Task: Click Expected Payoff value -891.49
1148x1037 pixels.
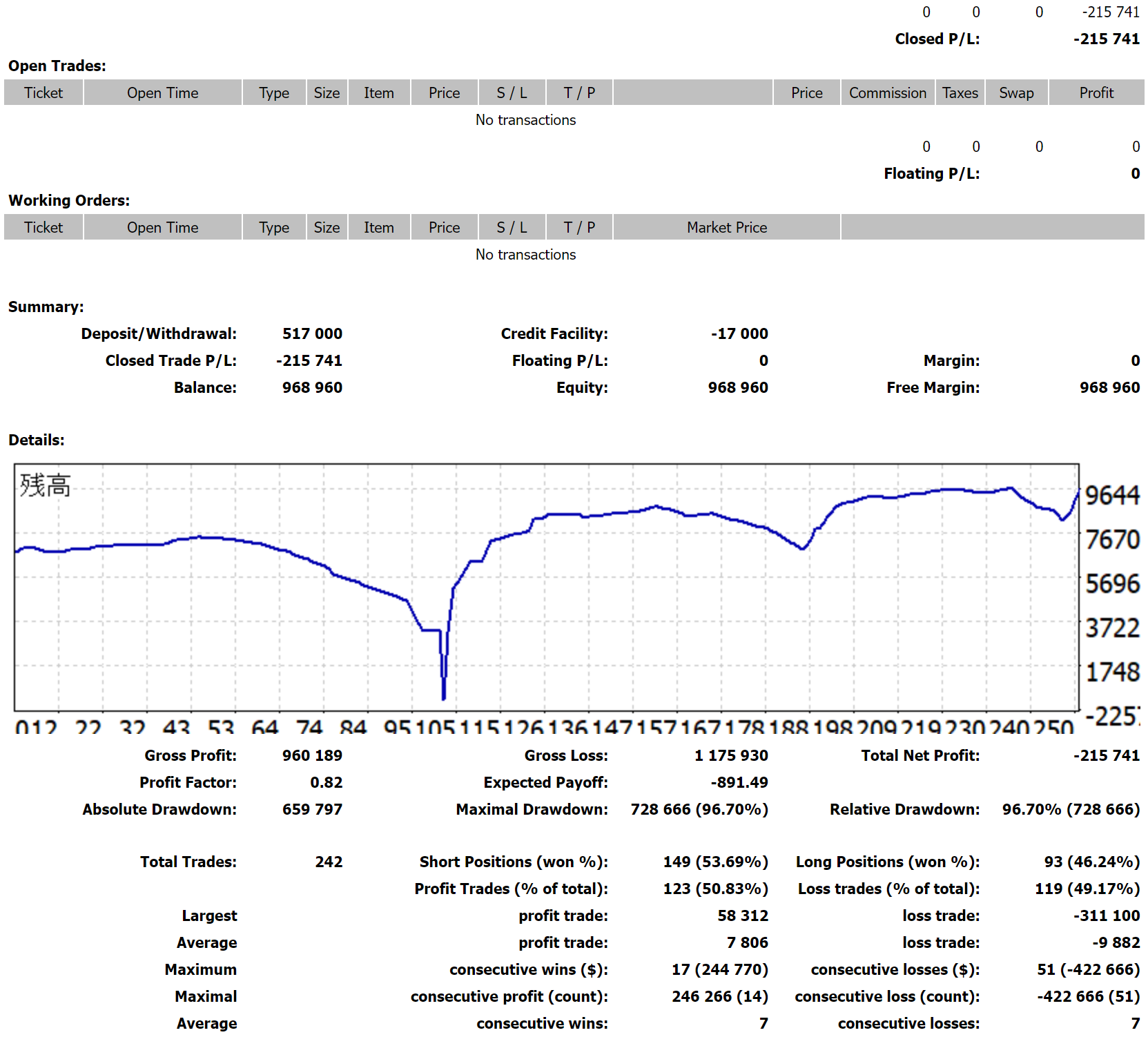Action: [739, 782]
